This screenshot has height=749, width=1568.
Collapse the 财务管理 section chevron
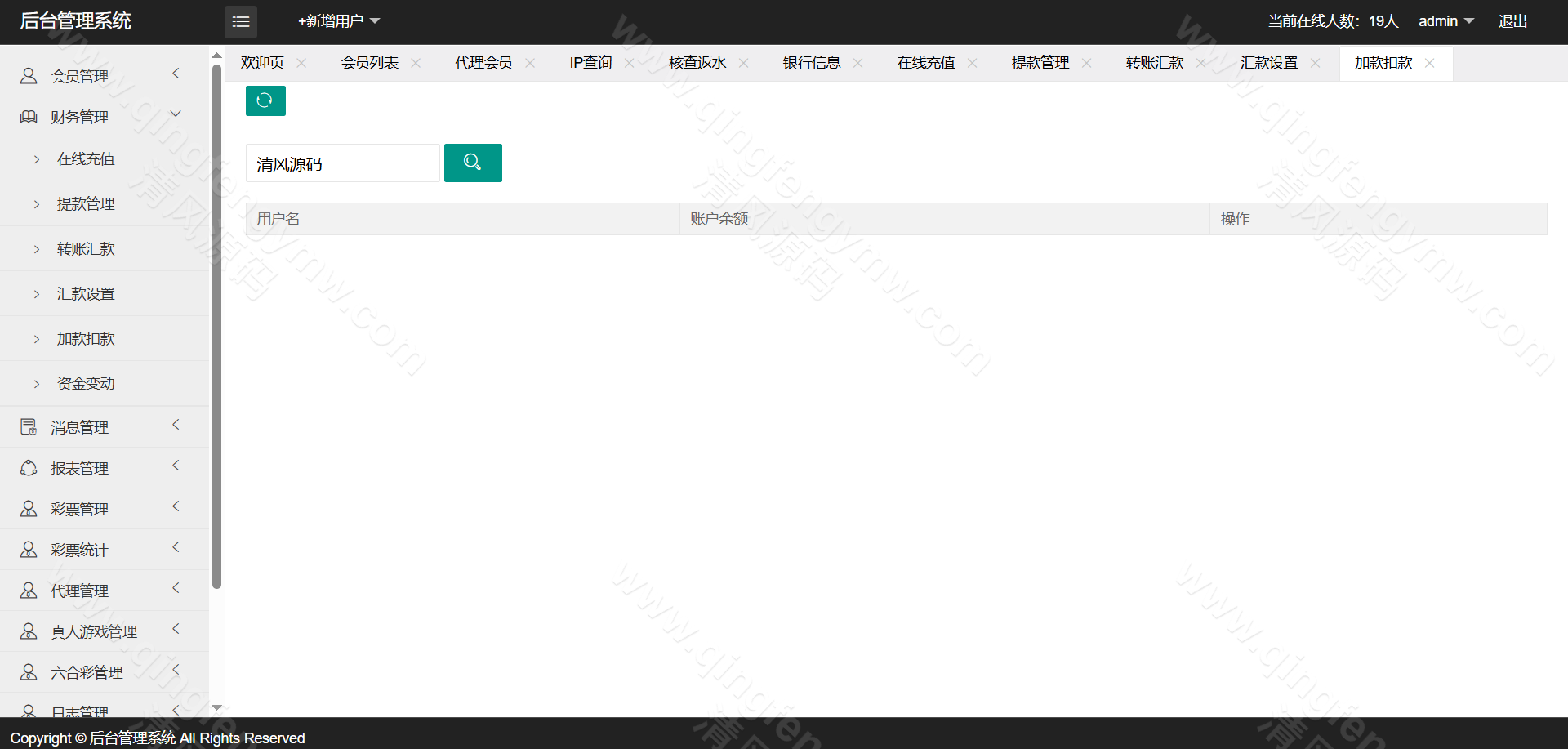(176, 114)
